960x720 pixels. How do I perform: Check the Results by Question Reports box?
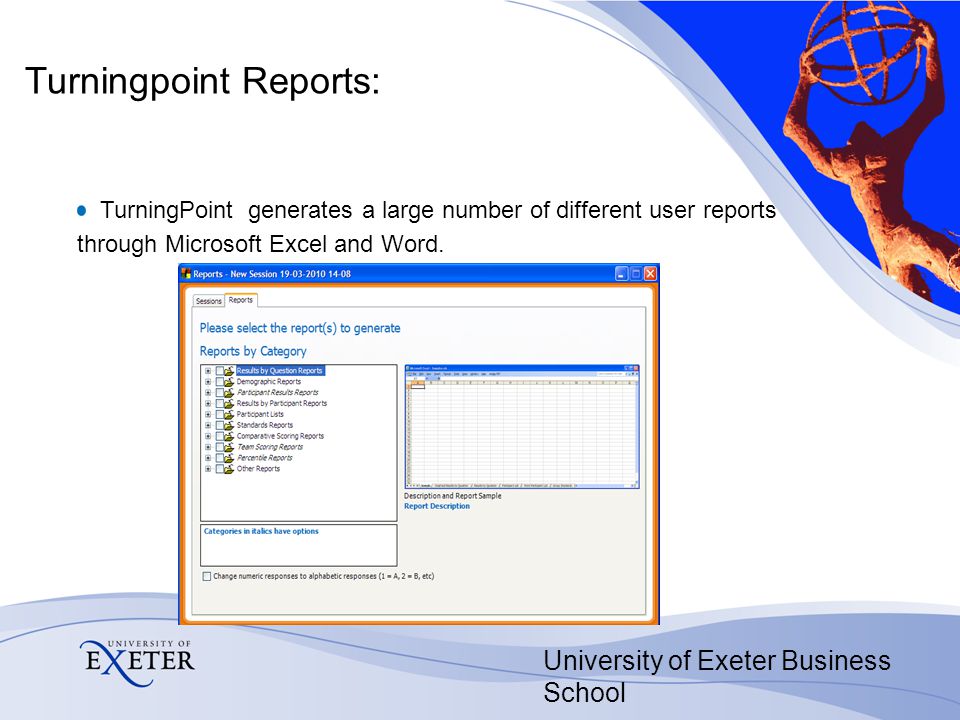pyautogui.click(x=219, y=371)
